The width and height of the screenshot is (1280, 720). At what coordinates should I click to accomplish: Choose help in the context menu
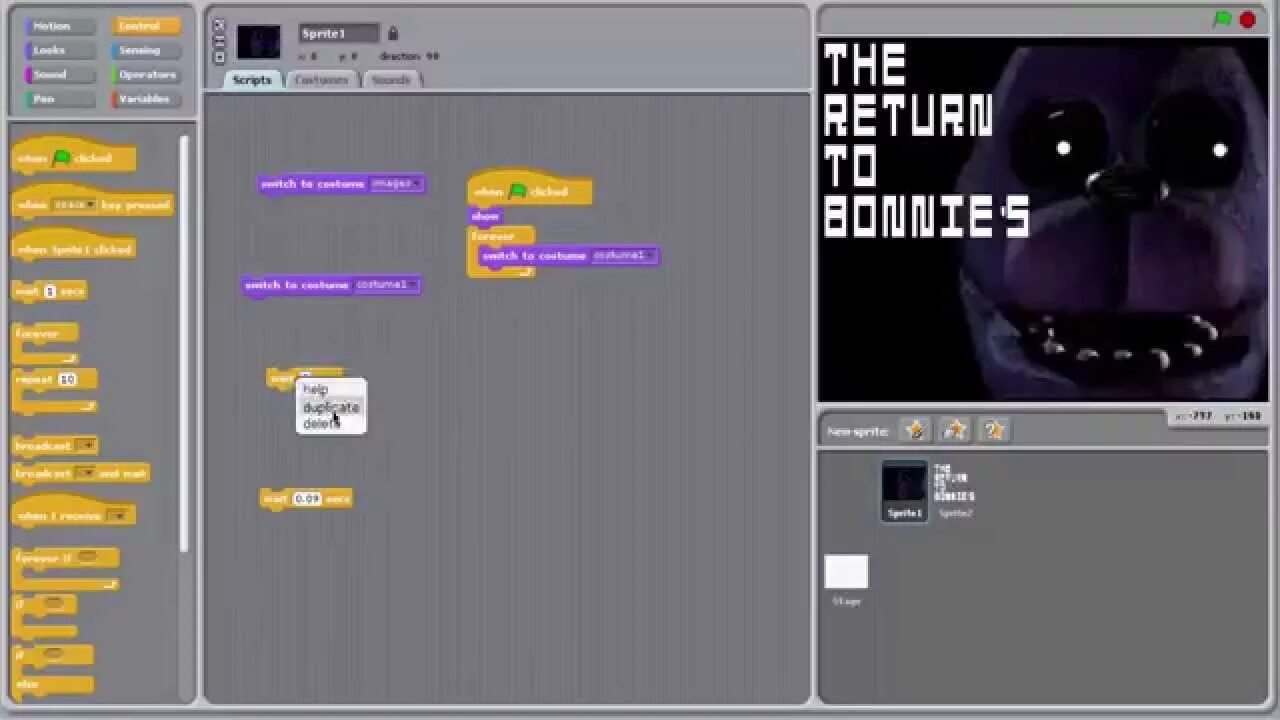point(315,389)
